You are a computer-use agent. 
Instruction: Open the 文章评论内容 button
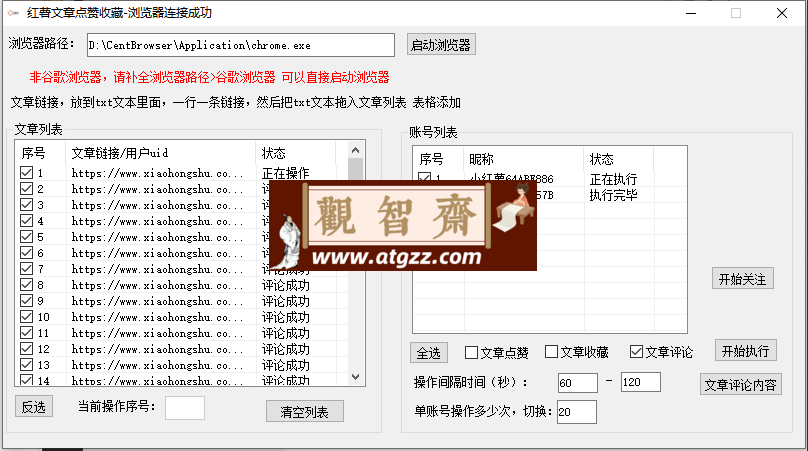point(740,385)
